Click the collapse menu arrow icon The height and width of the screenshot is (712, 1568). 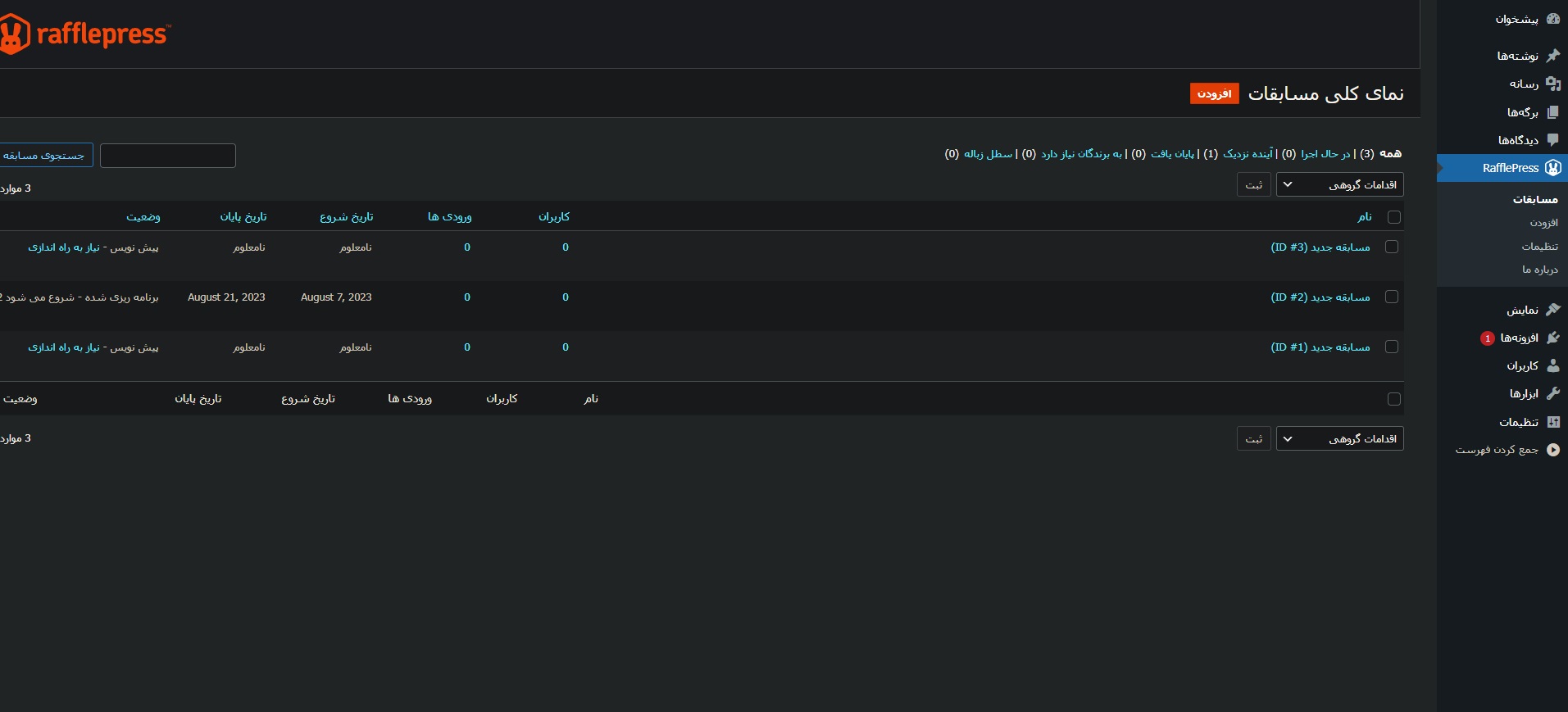(1552, 450)
